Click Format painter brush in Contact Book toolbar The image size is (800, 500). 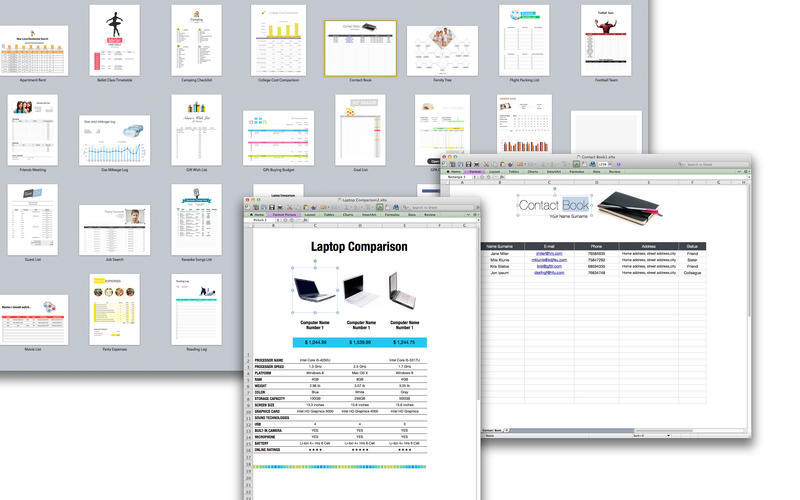coord(510,164)
